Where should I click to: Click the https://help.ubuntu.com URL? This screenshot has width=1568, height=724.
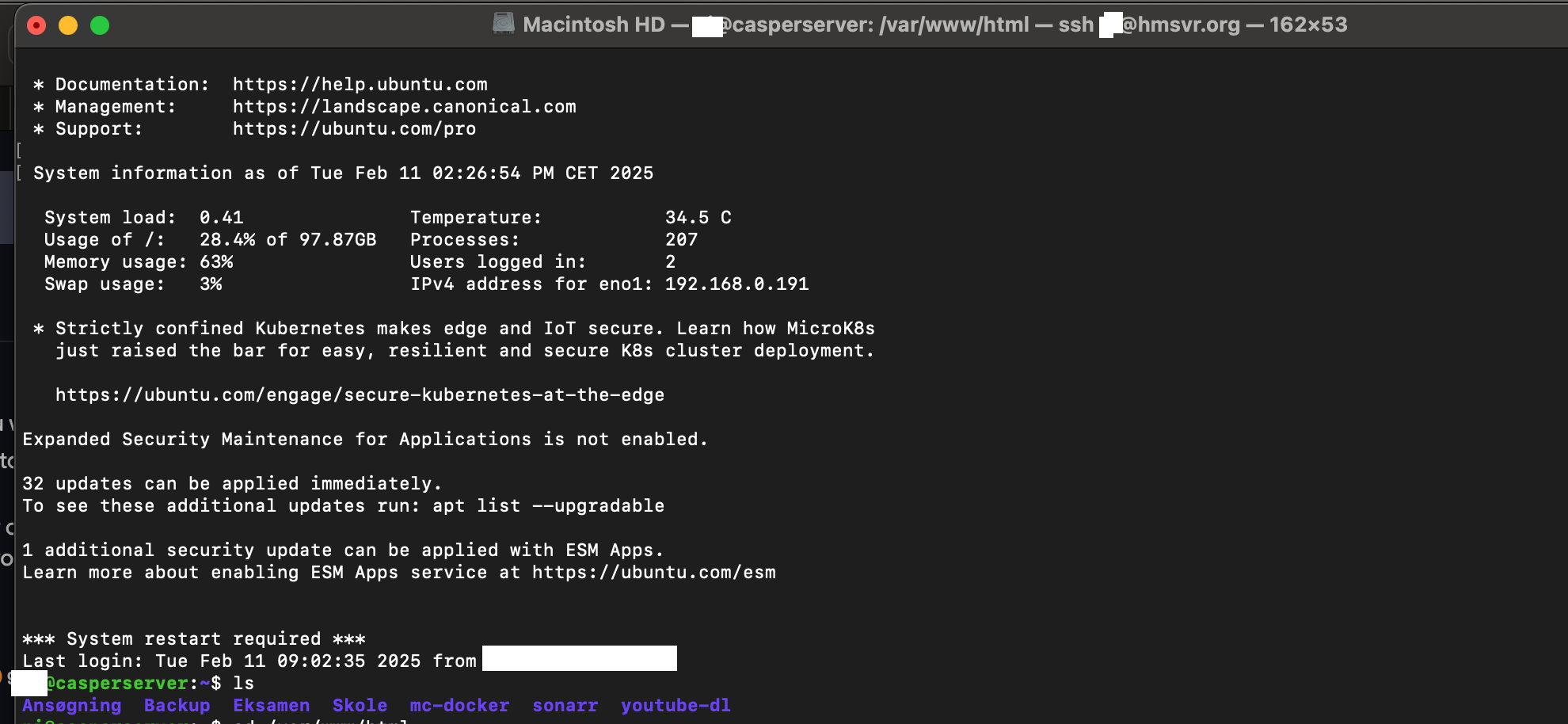(360, 84)
